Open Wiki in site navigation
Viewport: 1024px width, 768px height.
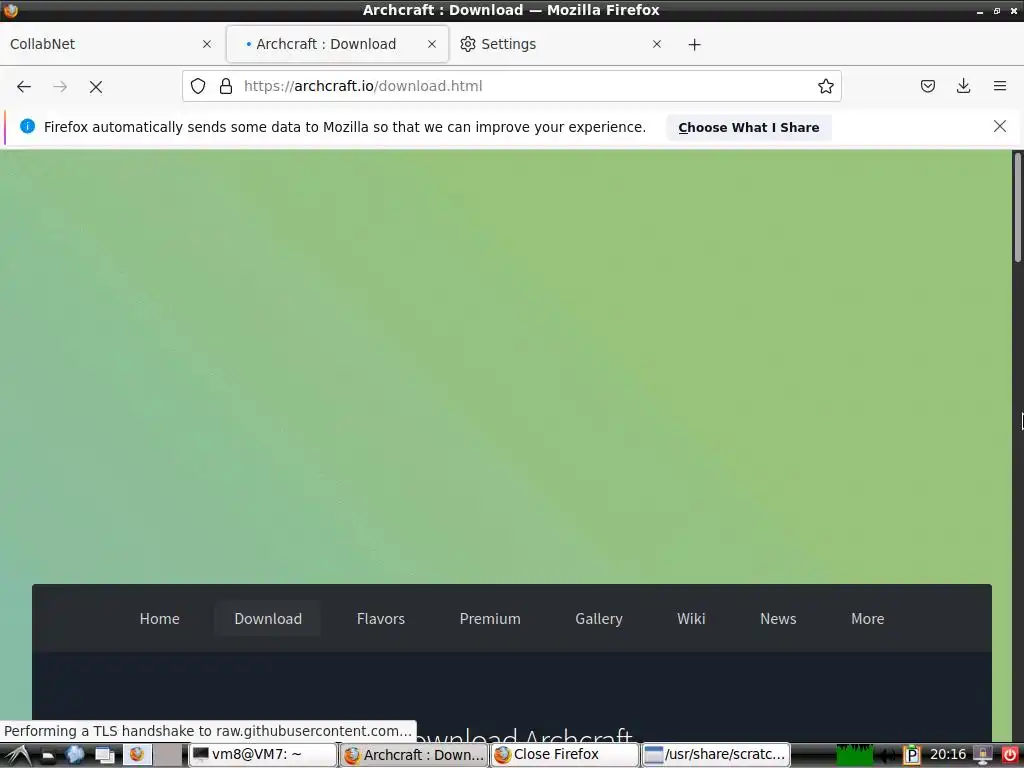tap(691, 618)
